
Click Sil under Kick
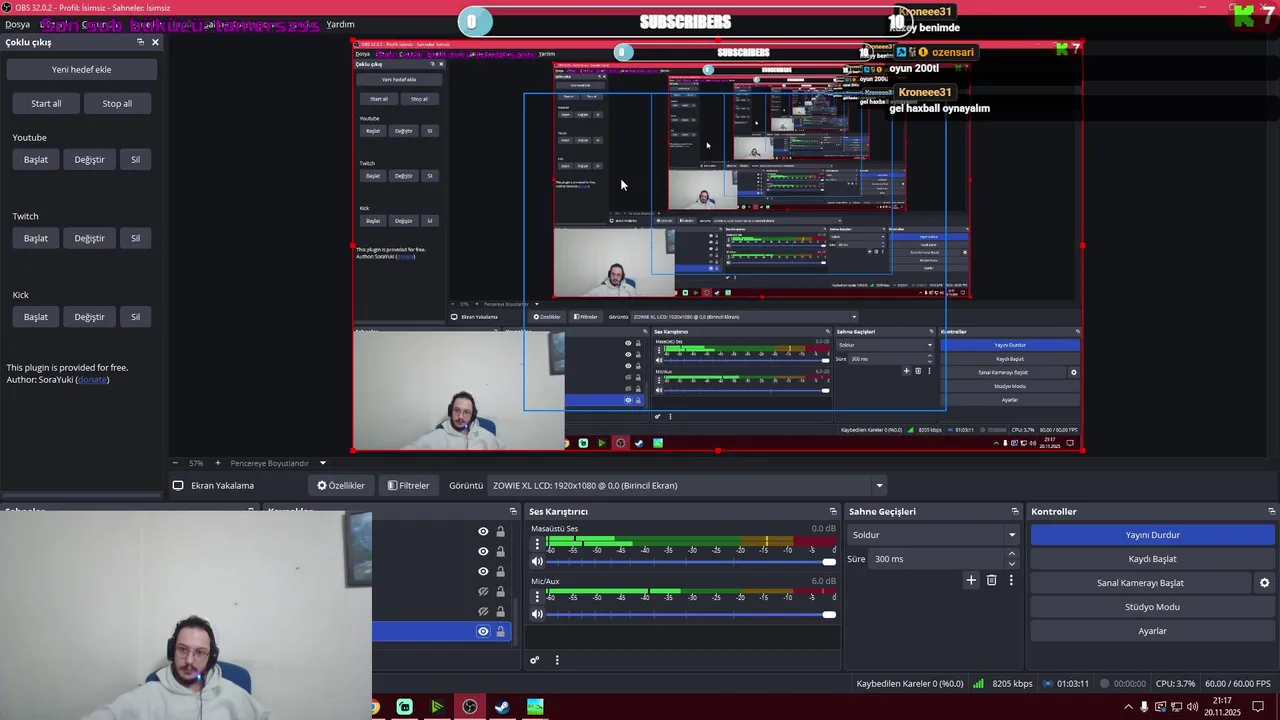[x=135, y=317]
